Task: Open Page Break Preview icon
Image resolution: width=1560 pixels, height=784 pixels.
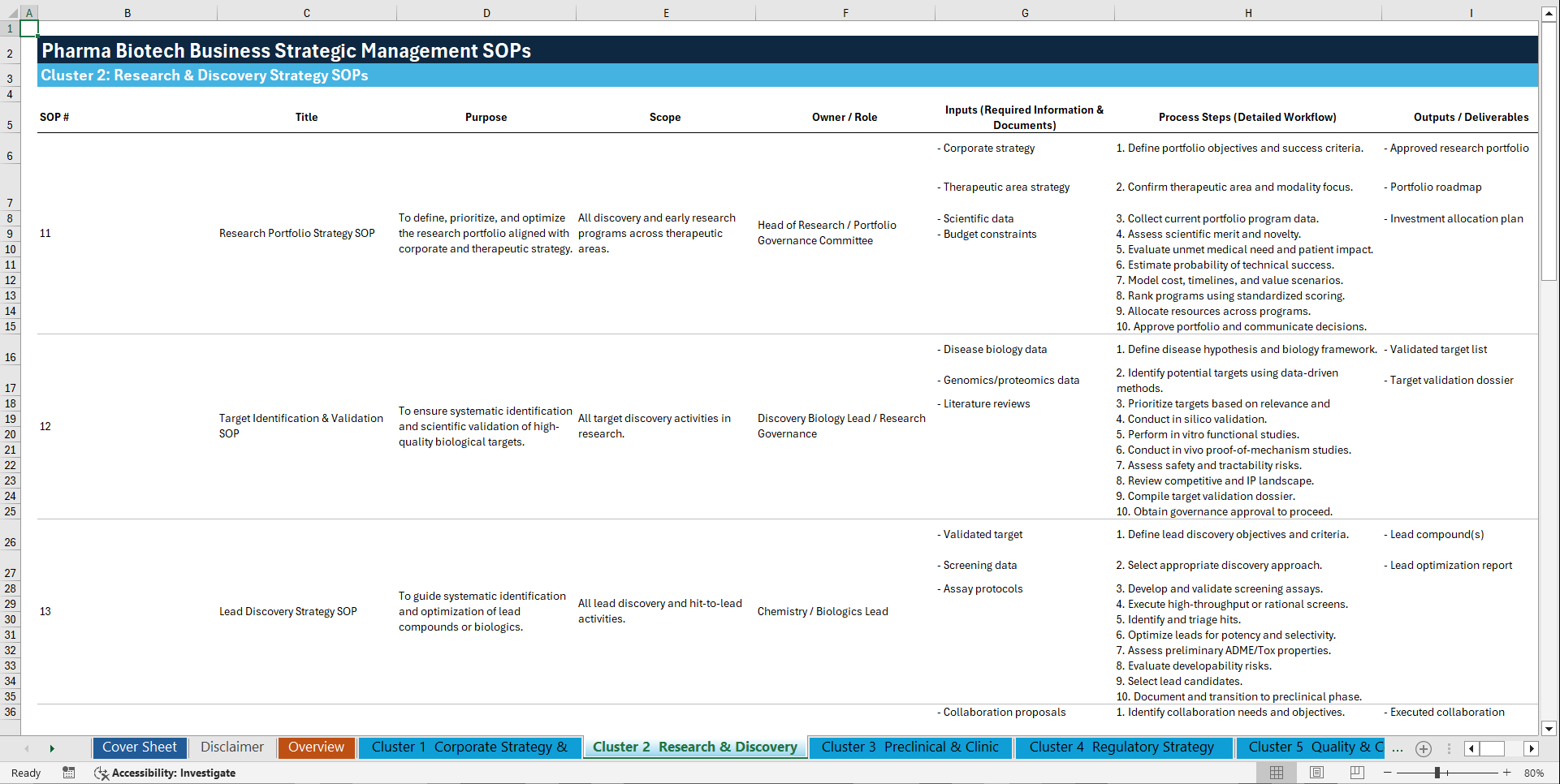Action: 1357,773
